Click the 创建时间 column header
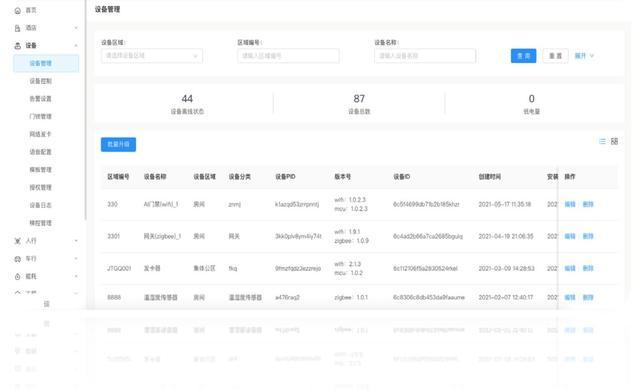The image size is (640, 389). coord(490,177)
